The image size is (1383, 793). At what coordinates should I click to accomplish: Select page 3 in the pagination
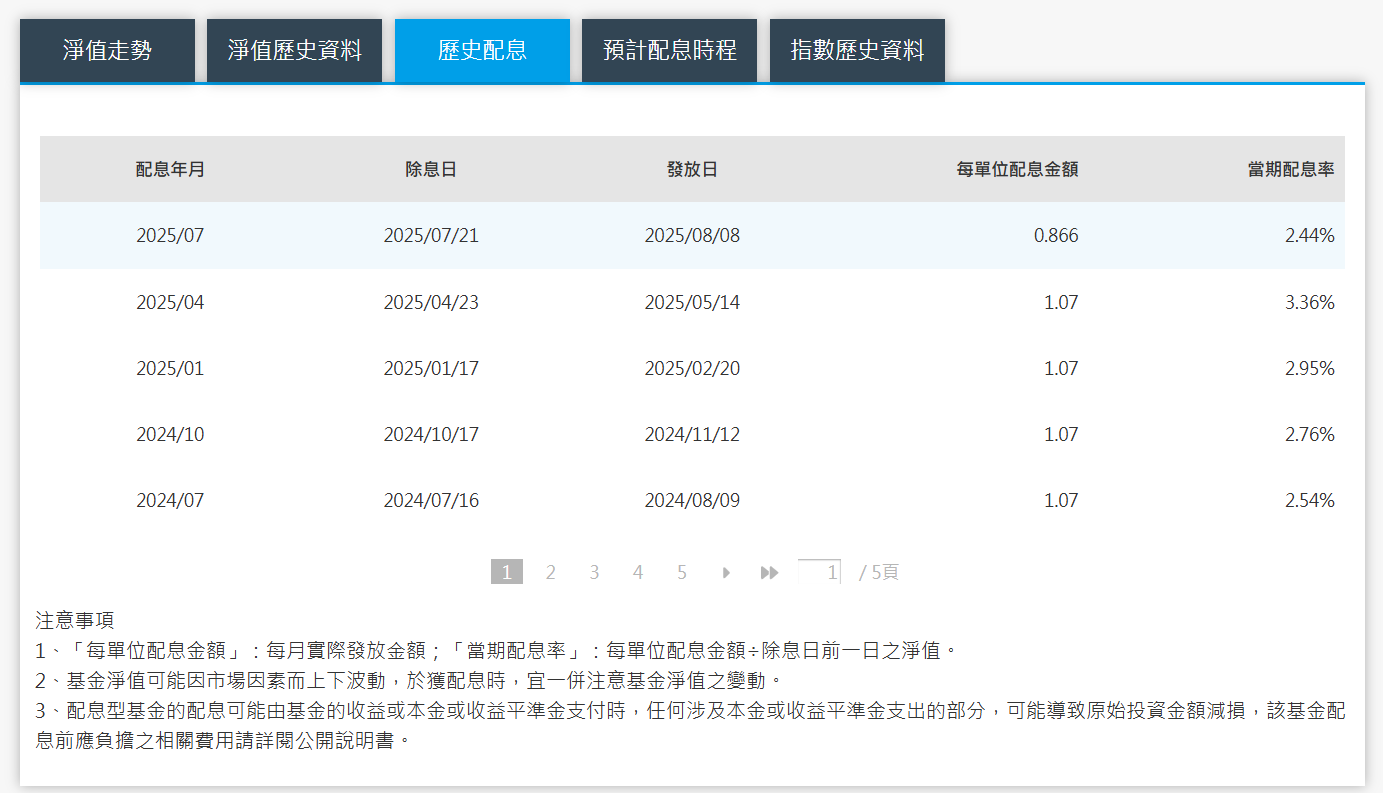click(x=594, y=571)
